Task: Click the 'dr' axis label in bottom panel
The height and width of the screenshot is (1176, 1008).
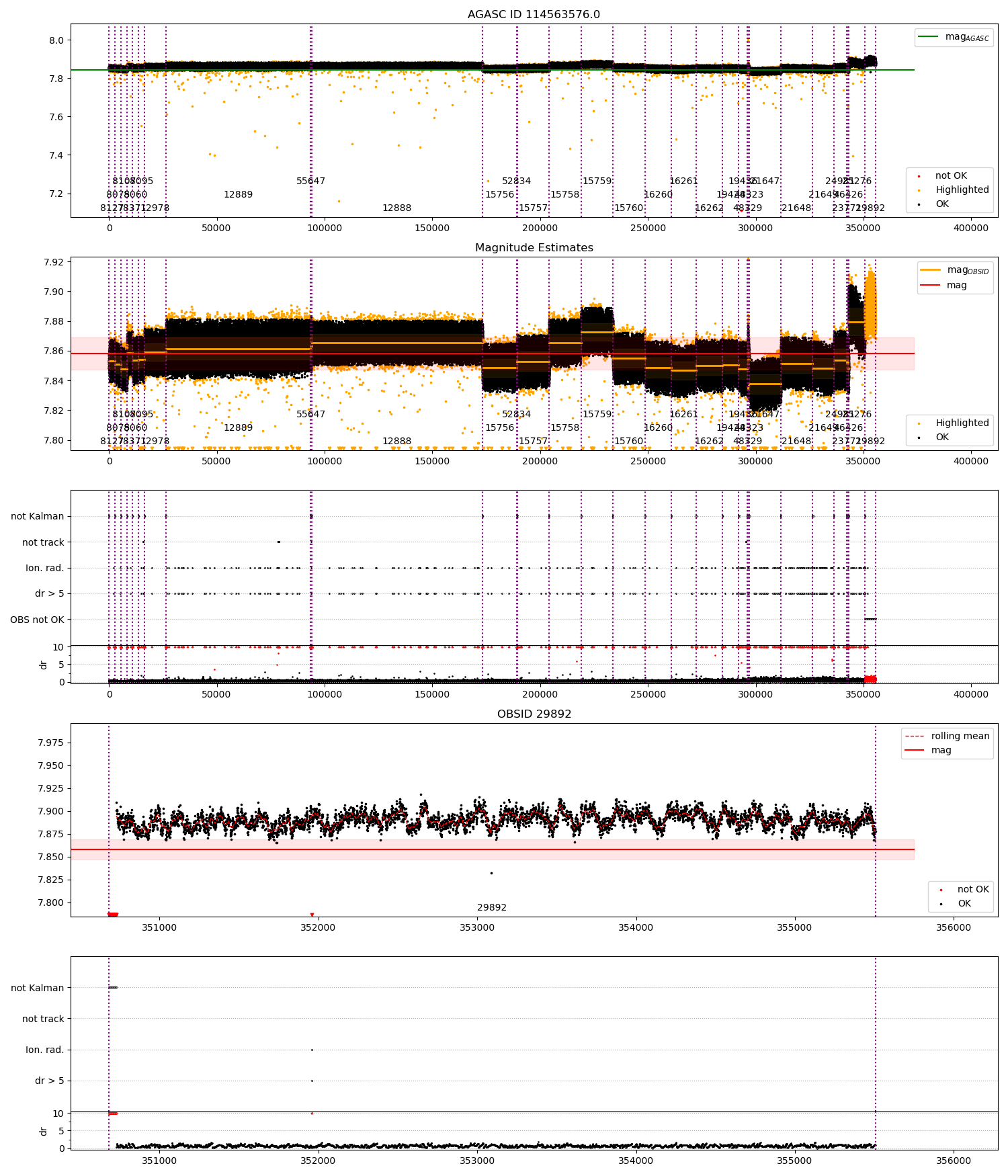Action: coord(43,1131)
